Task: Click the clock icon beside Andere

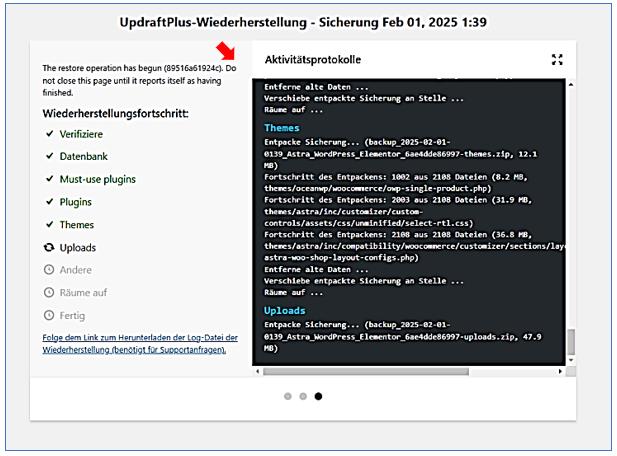Action: pyautogui.click(x=49, y=270)
